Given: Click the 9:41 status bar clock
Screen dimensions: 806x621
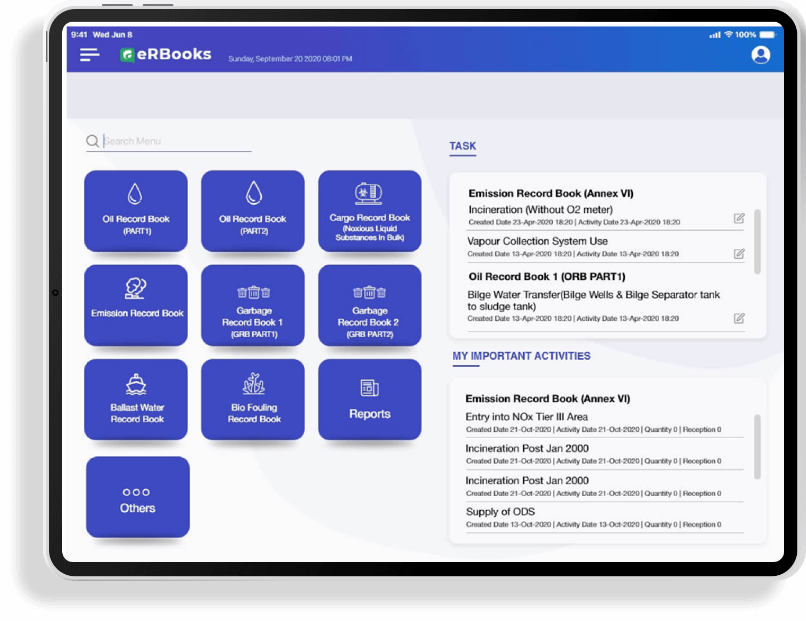Looking at the screenshot, I should 79,34.
